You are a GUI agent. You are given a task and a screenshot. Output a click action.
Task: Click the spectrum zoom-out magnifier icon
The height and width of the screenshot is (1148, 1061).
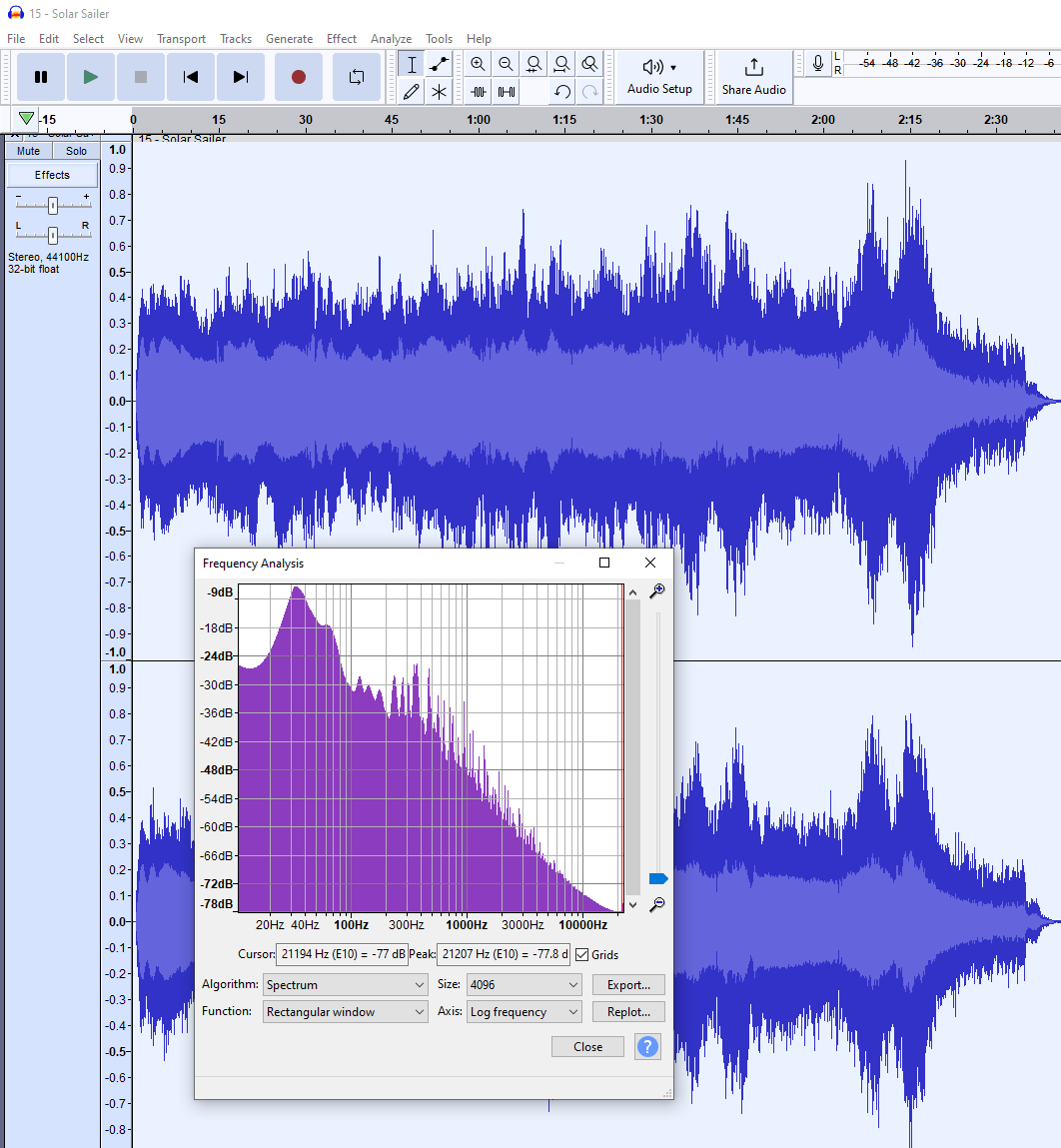point(657,904)
